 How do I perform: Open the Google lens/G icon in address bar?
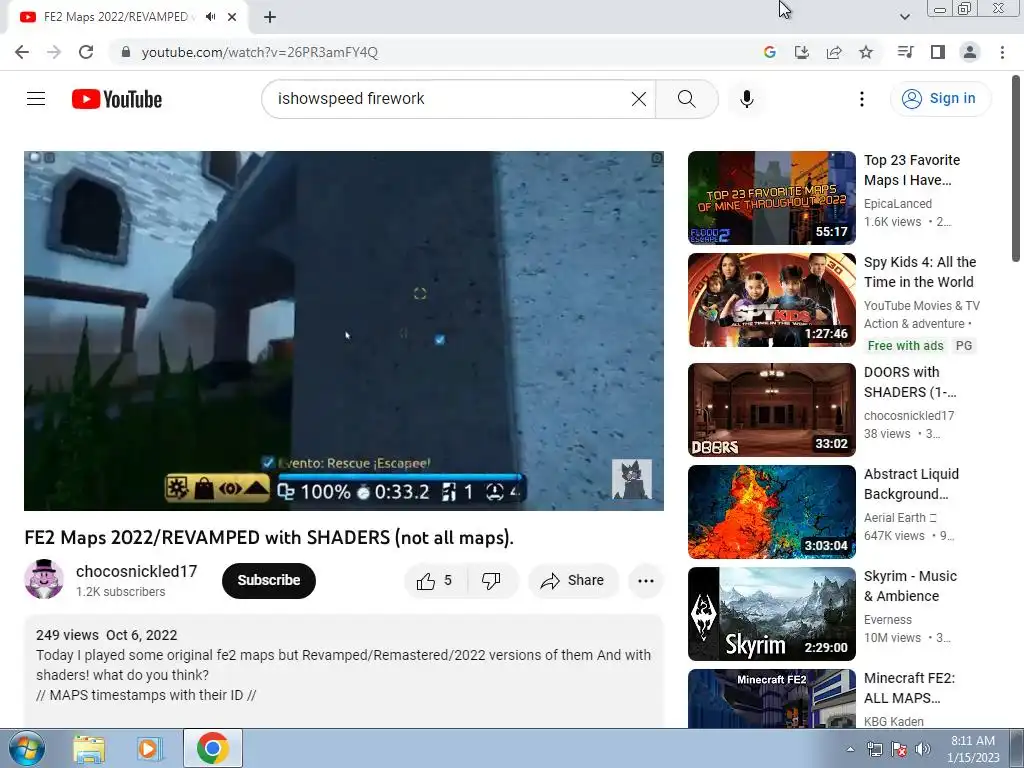tap(769, 52)
